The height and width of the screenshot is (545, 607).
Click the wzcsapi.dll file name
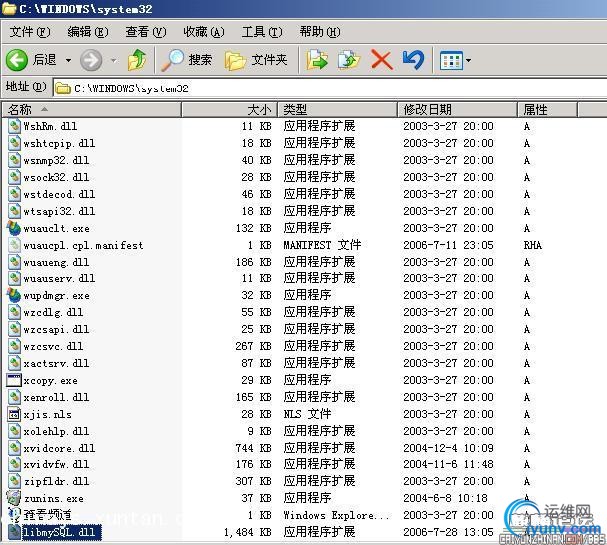click(x=56, y=329)
